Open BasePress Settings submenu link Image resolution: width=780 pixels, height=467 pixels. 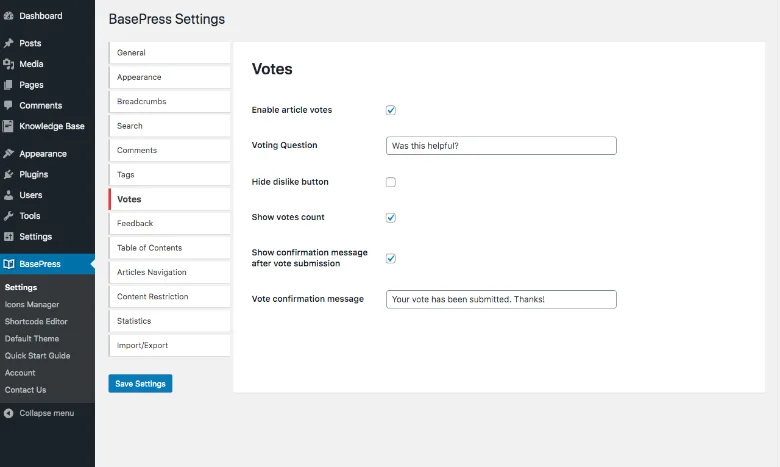point(21,287)
